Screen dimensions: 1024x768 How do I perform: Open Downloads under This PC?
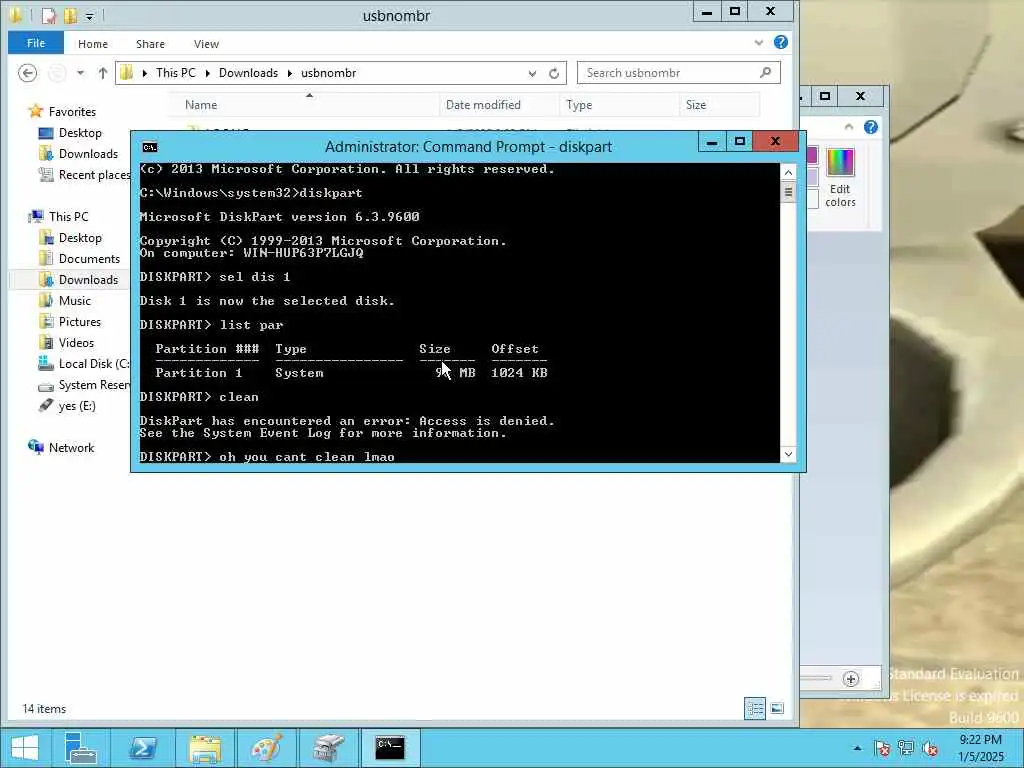point(88,280)
